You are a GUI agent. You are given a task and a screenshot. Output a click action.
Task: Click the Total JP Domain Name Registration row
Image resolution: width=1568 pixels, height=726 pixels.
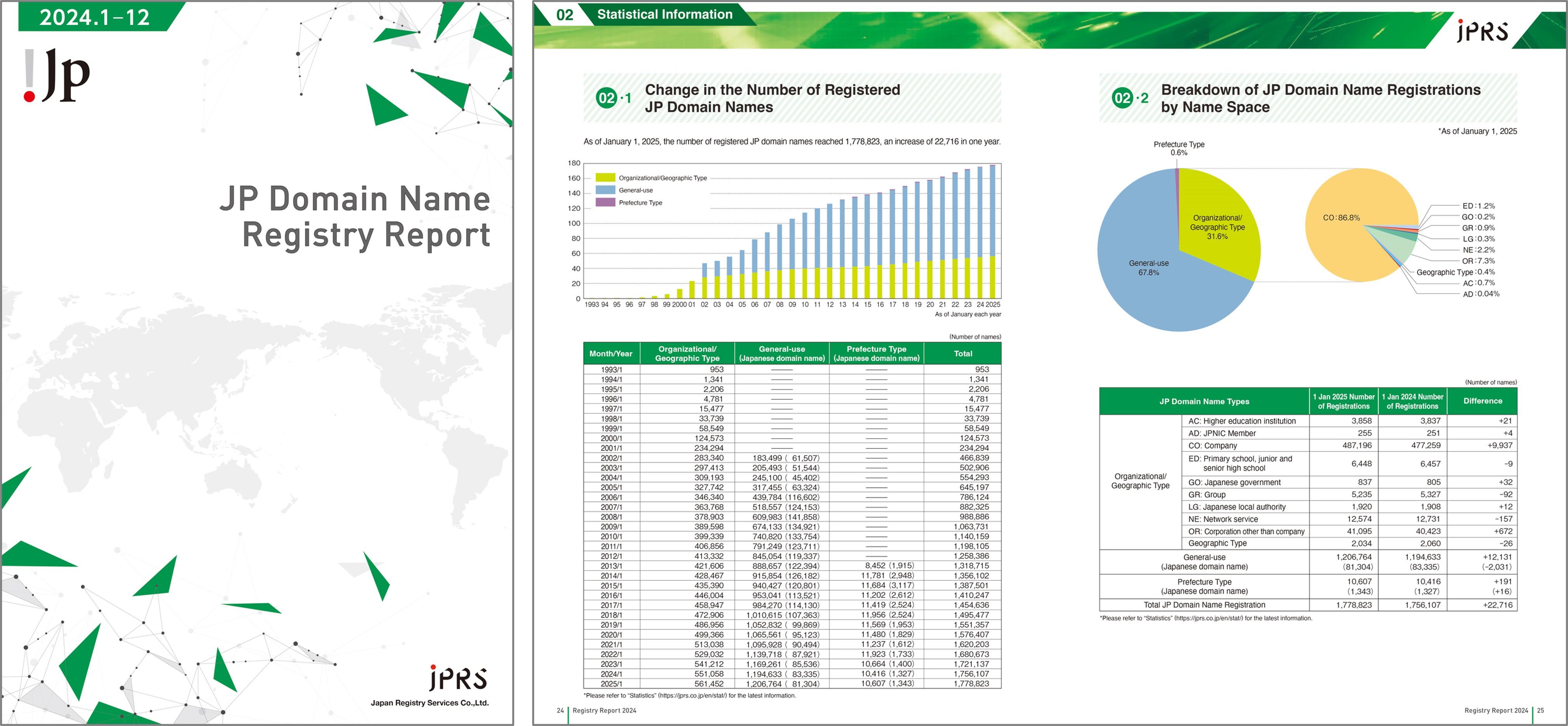click(x=1308, y=605)
